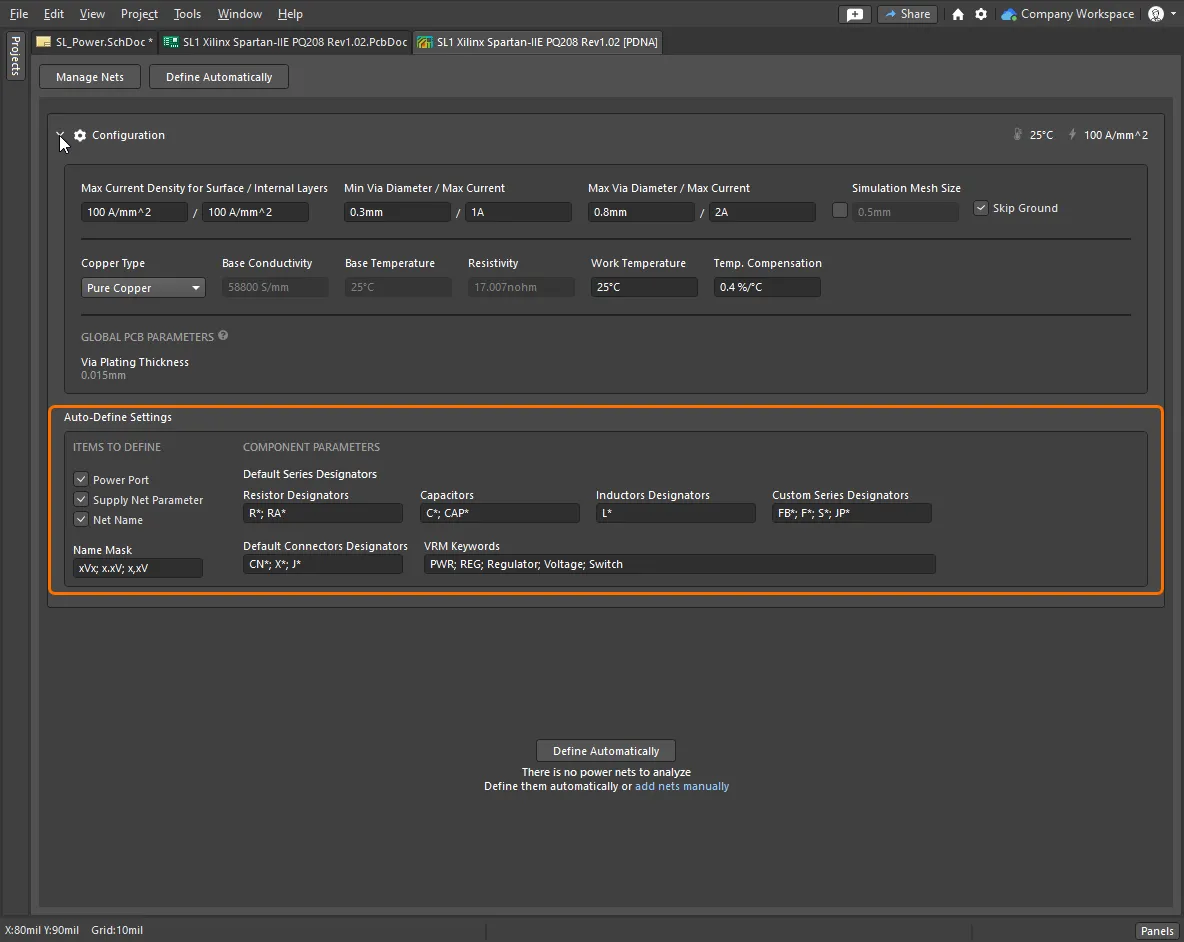1184x942 pixels.
Task: Collapse the Configuration section chevron
Action: click(x=61, y=135)
